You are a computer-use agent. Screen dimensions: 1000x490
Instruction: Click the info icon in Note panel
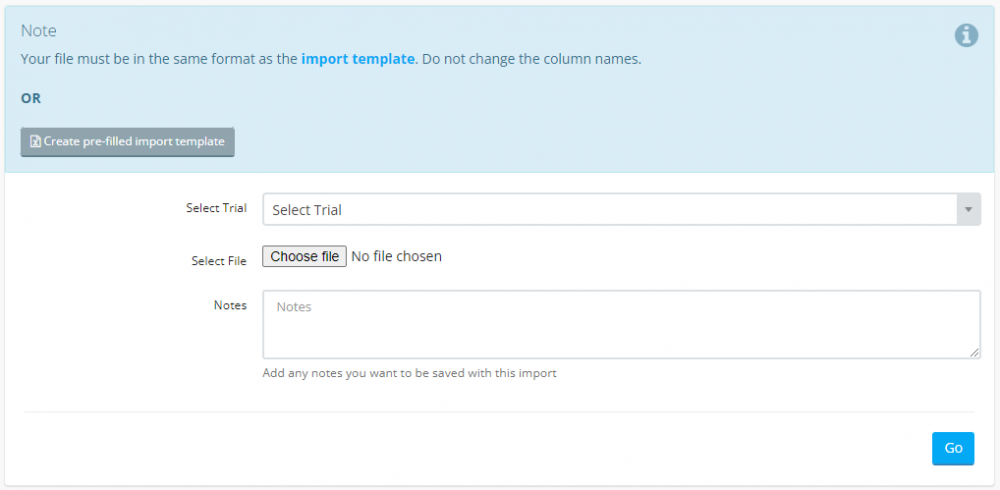[x=966, y=35]
